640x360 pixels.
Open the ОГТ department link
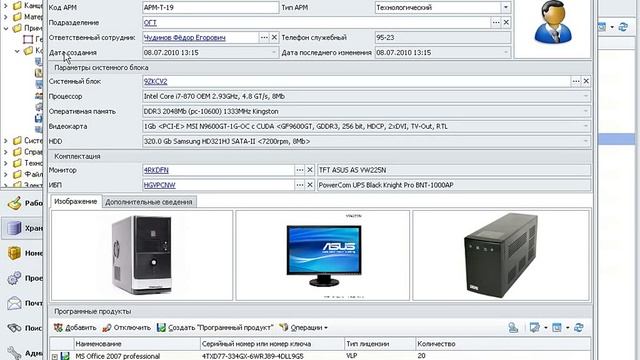[x=150, y=23]
